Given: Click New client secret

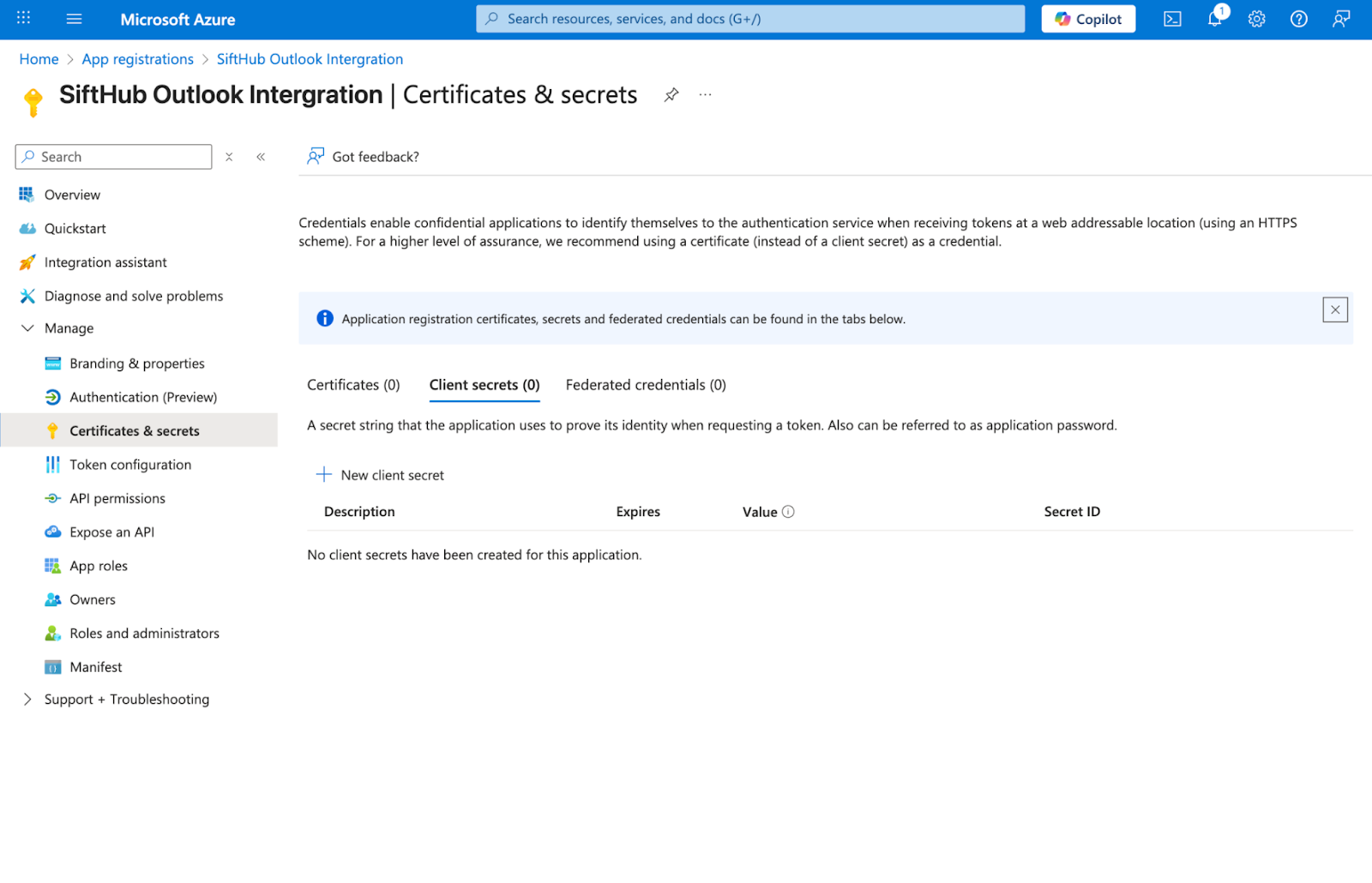Looking at the screenshot, I should pyautogui.click(x=381, y=475).
